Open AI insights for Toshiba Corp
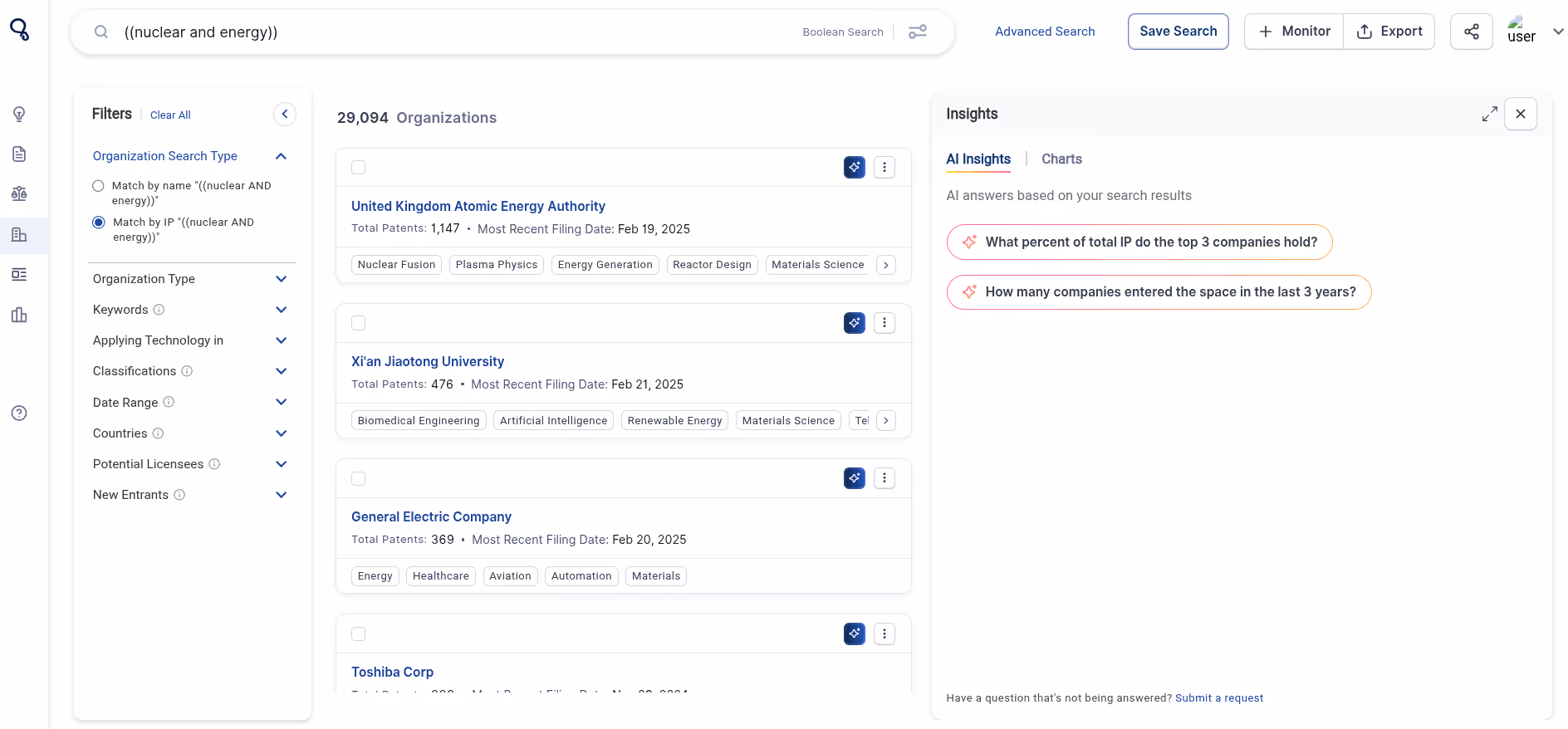This screenshot has height=729, width=1568. pyautogui.click(x=855, y=634)
